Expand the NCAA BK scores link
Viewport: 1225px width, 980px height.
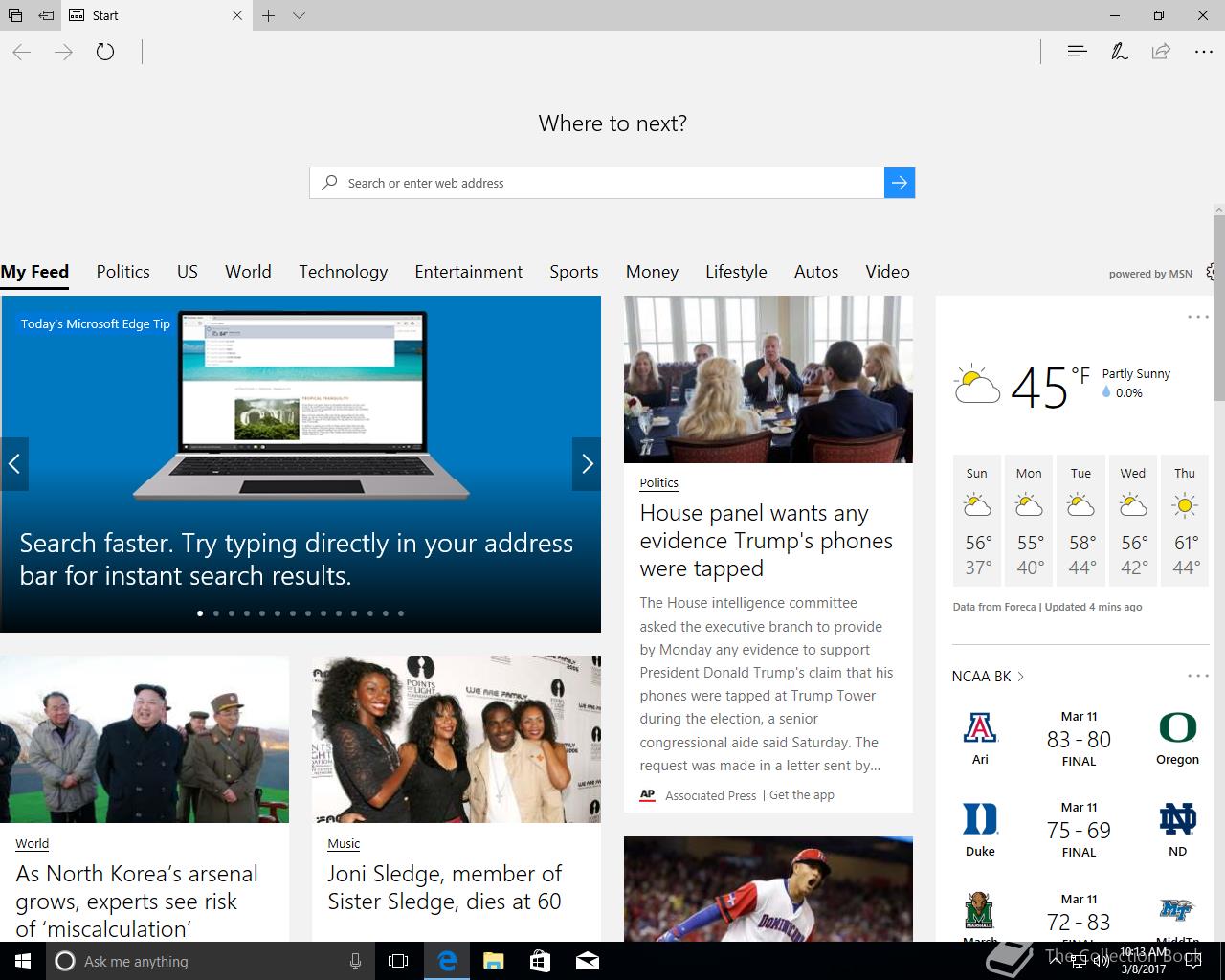tap(988, 676)
